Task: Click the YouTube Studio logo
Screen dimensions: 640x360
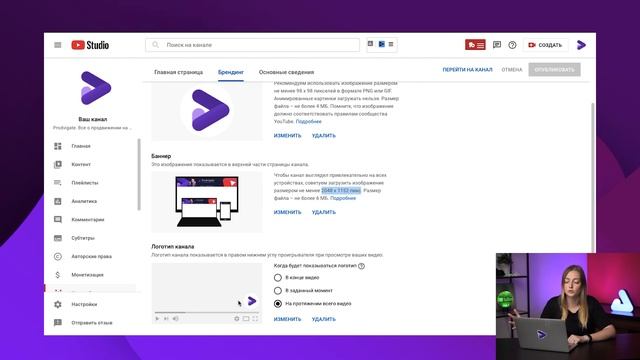Action: [x=90, y=45]
